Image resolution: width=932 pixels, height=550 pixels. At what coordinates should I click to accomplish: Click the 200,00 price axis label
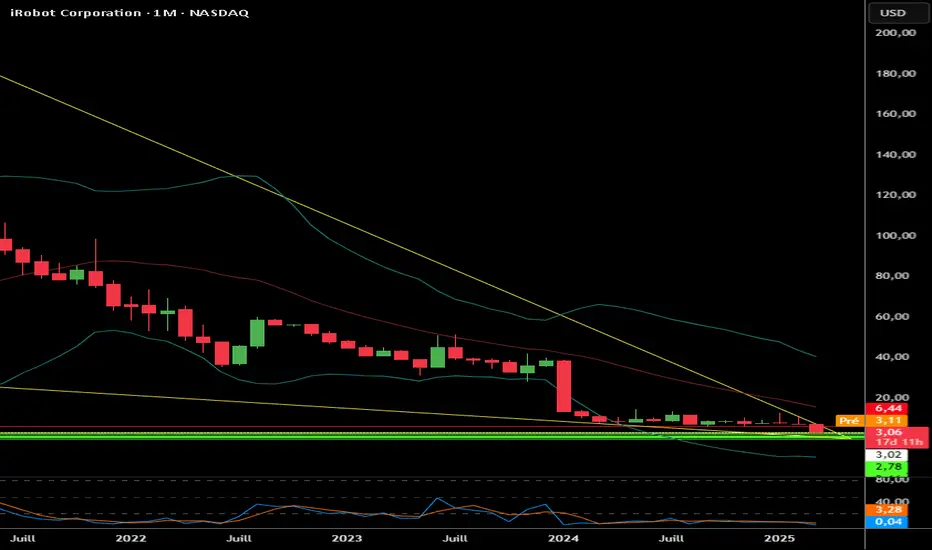895,33
